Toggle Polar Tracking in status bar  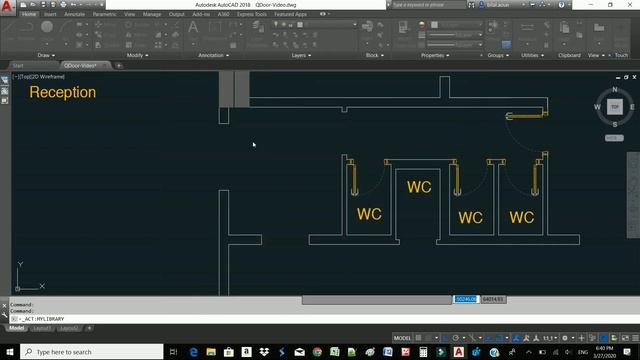(x=456, y=338)
